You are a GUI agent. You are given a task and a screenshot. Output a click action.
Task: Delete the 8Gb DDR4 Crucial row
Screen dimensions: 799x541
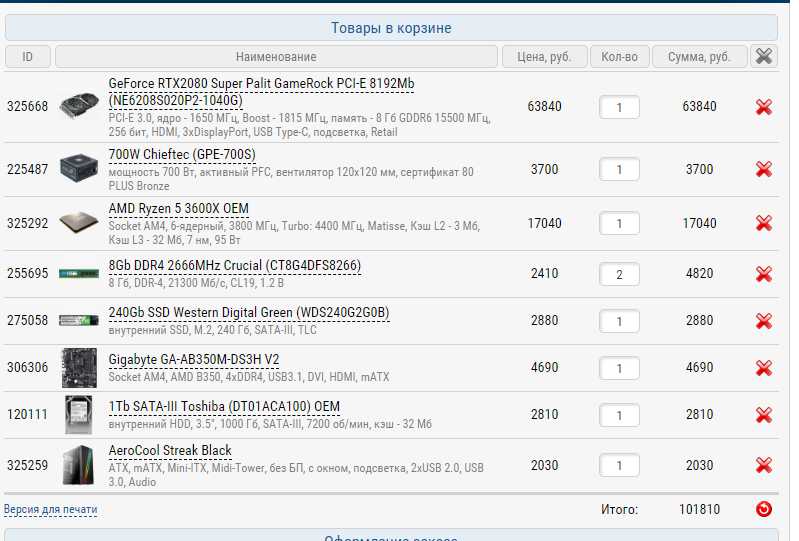(x=764, y=274)
